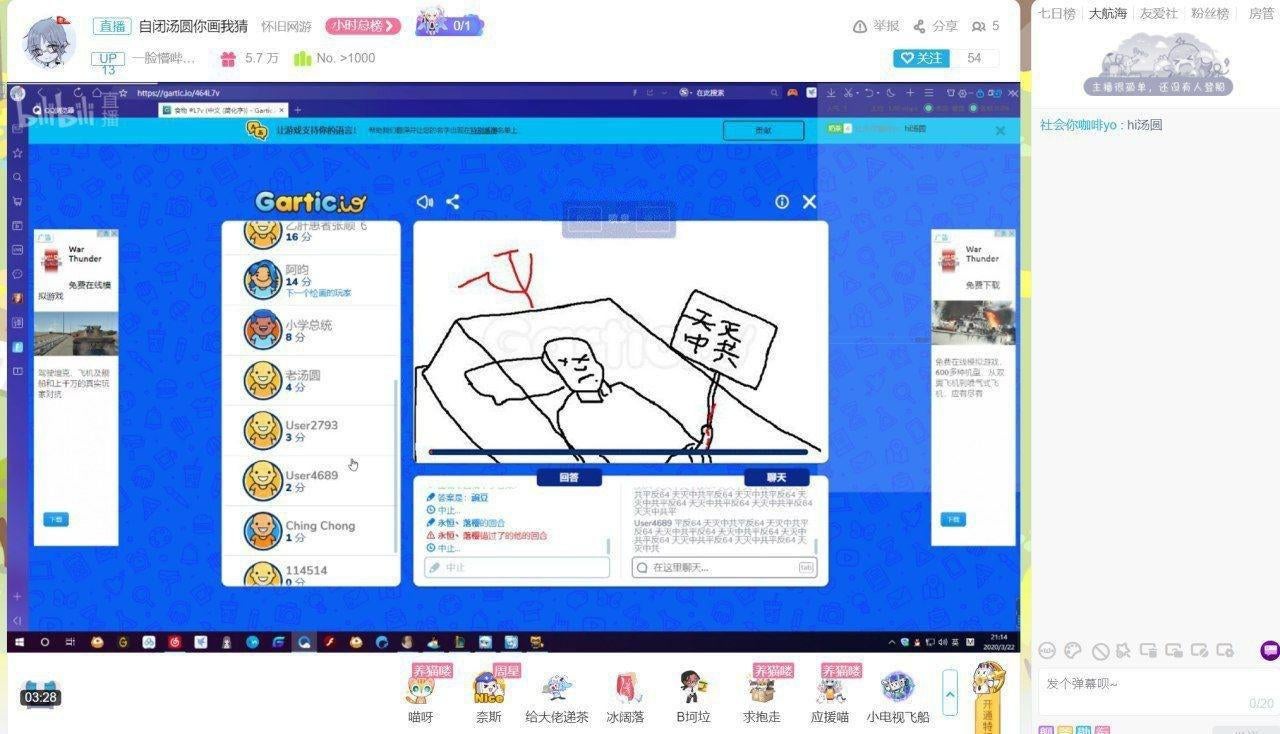This screenshot has width=1280, height=734.
Task: Select player 阿昀 in the list
Action: (310, 280)
